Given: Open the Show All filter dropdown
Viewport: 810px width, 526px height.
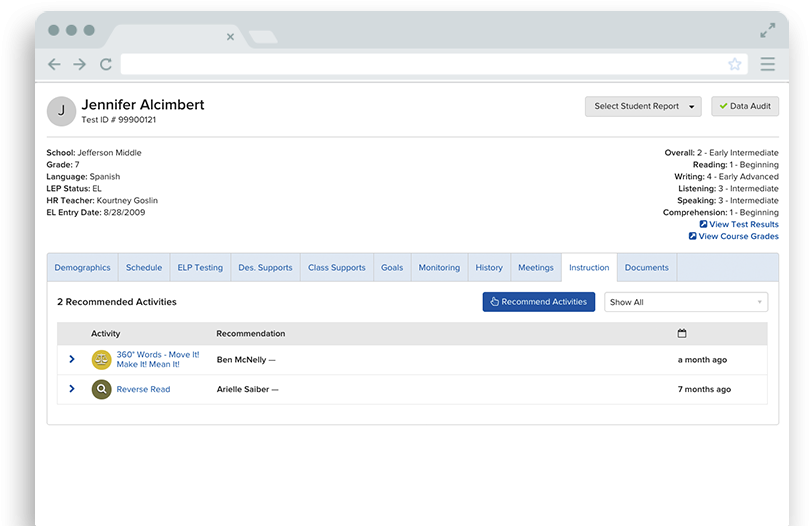Looking at the screenshot, I should tap(685, 302).
